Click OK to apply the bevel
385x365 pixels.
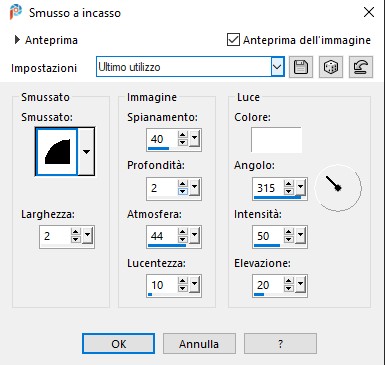pos(119,344)
